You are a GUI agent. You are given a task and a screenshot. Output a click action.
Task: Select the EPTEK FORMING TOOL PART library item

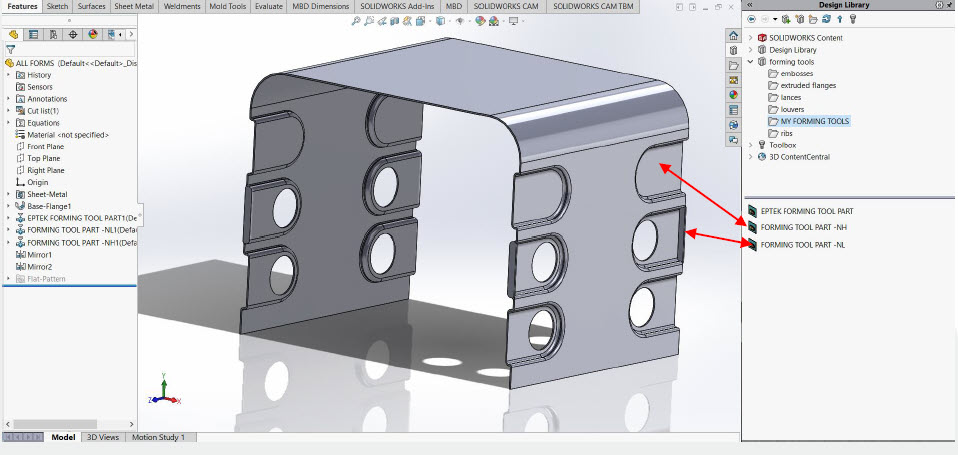806,212
